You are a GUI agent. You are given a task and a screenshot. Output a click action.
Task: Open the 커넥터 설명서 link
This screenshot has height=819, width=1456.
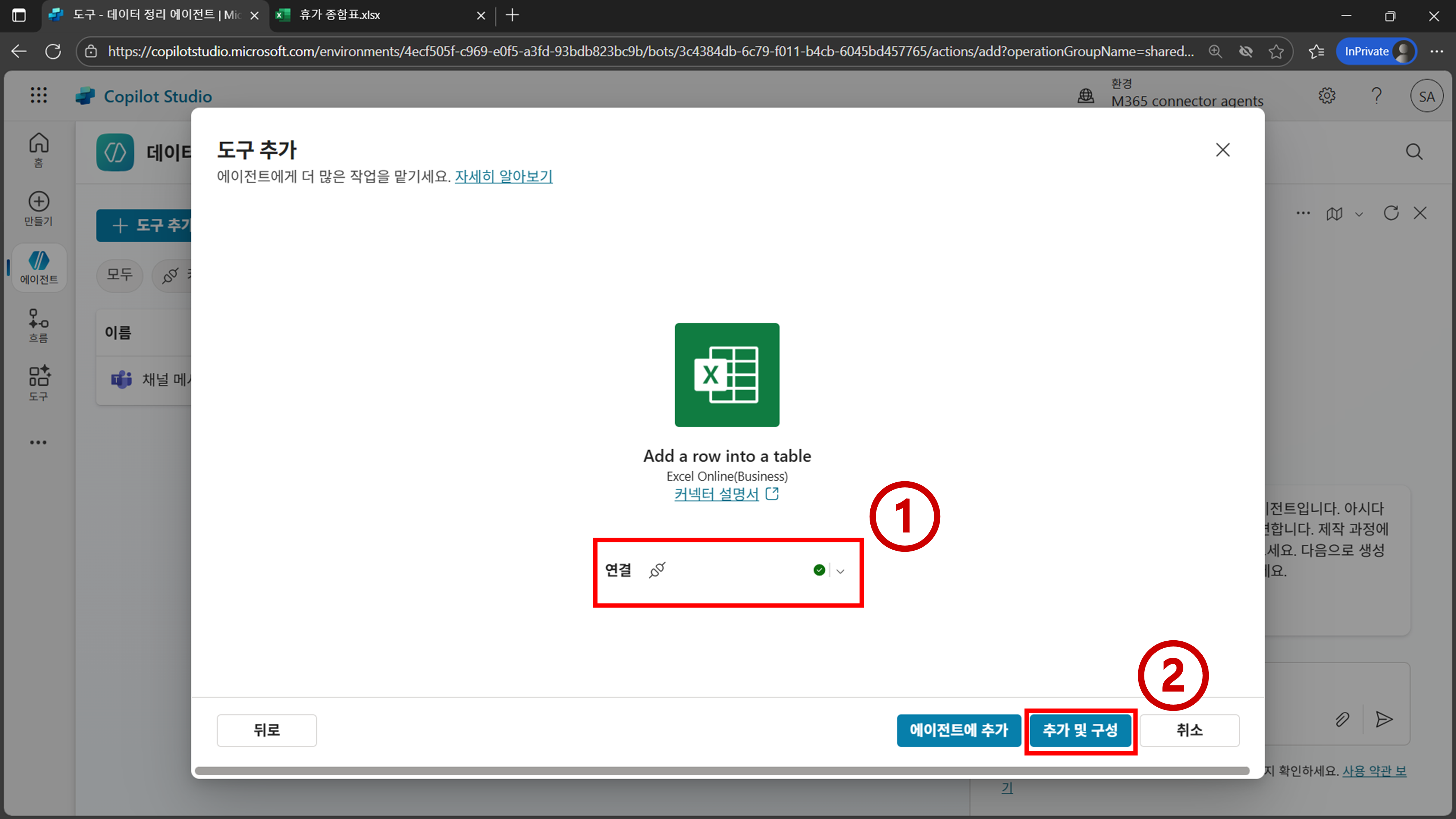click(716, 494)
